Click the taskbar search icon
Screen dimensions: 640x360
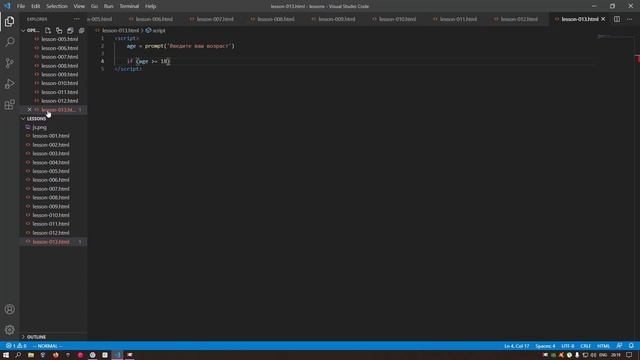click(18, 355)
